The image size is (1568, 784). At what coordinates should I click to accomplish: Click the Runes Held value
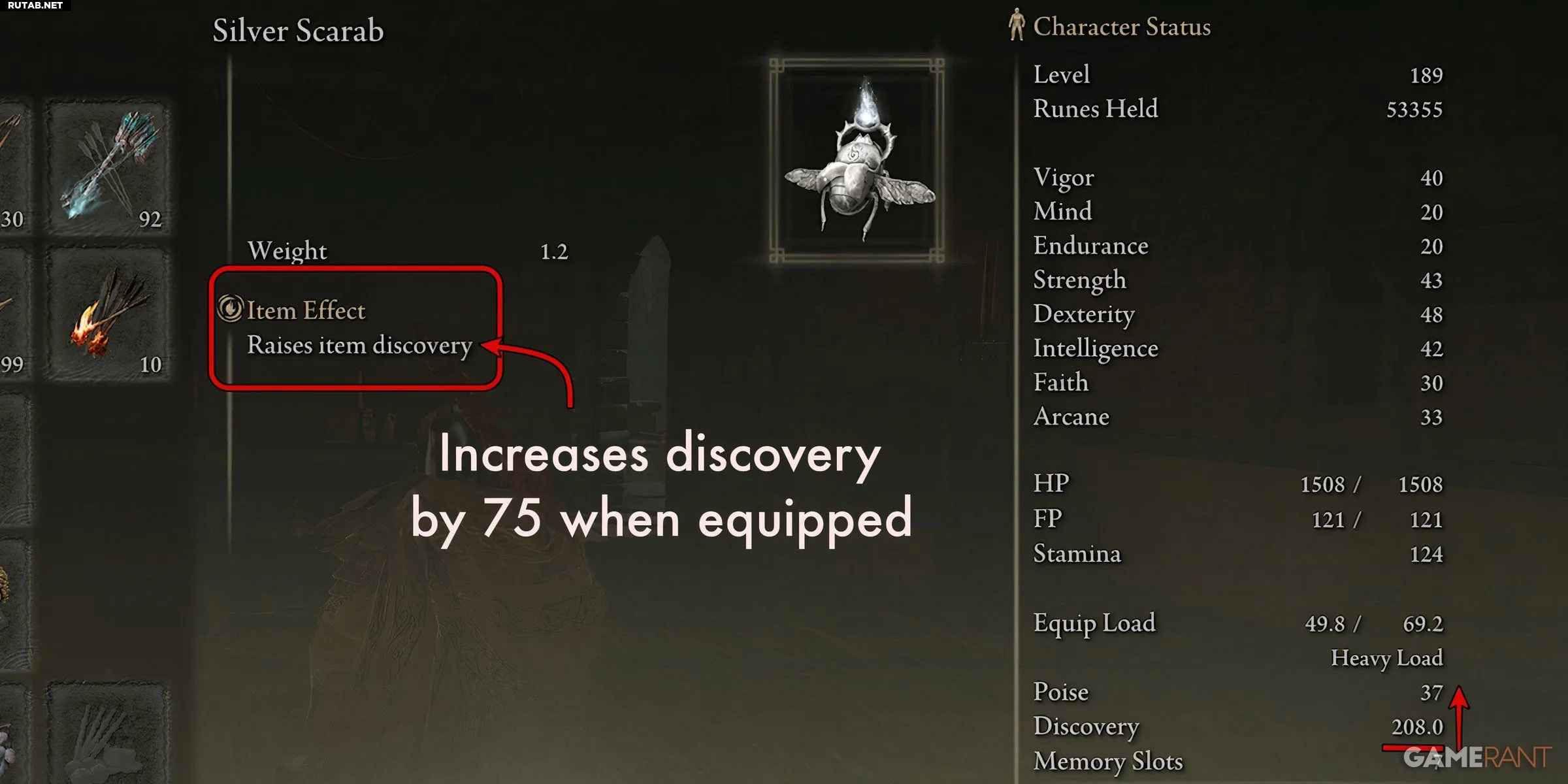pos(1414,109)
